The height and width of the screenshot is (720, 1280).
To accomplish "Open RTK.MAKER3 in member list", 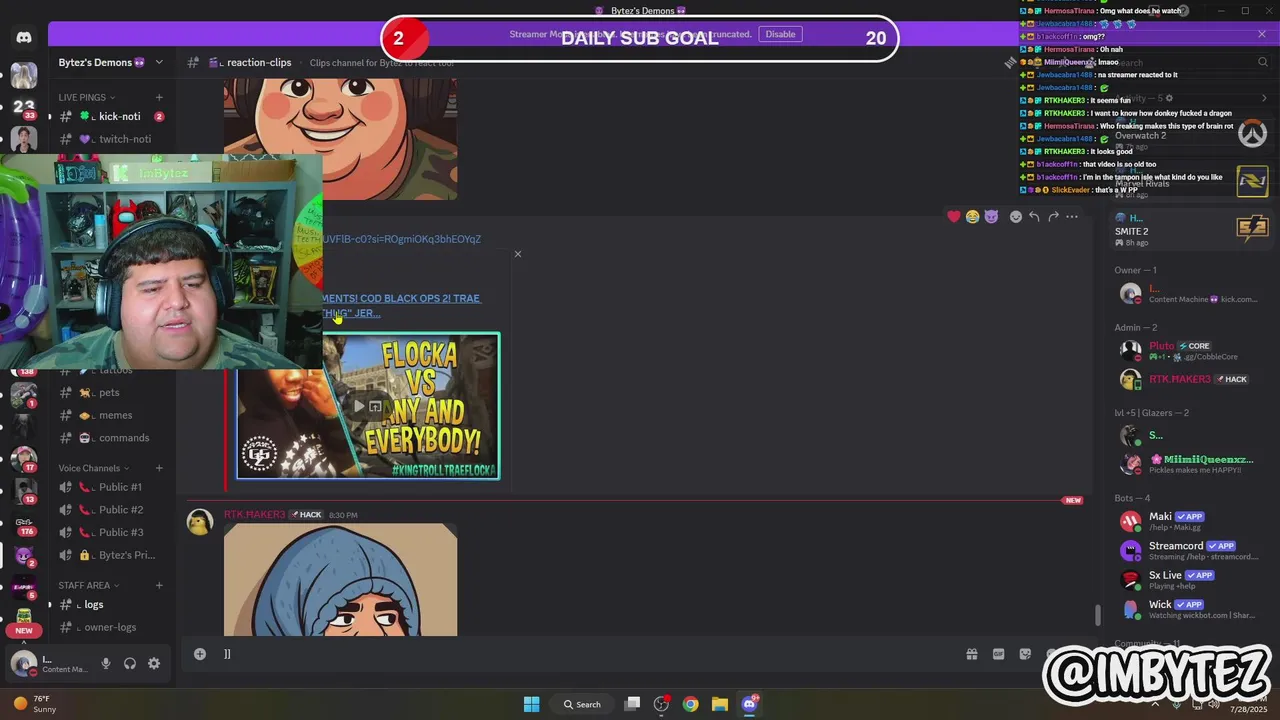I will coord(1185,380).
